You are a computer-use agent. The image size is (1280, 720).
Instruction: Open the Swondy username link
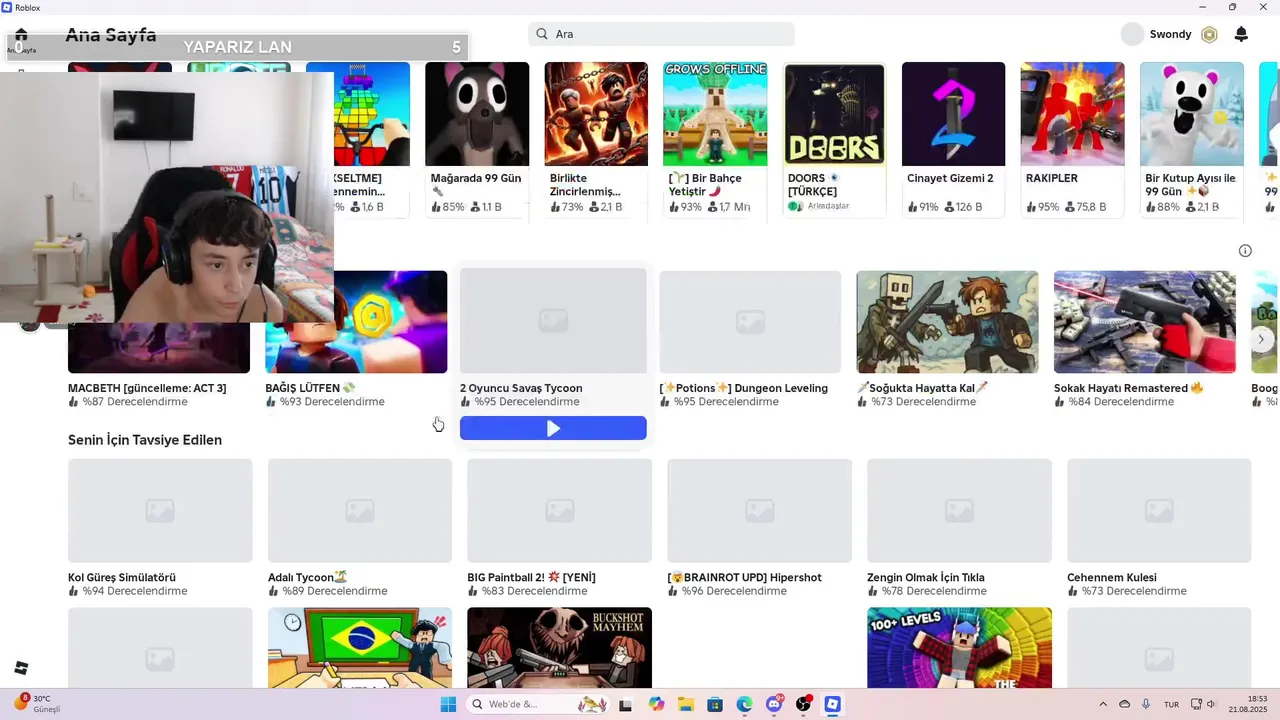click(1170, 34)
